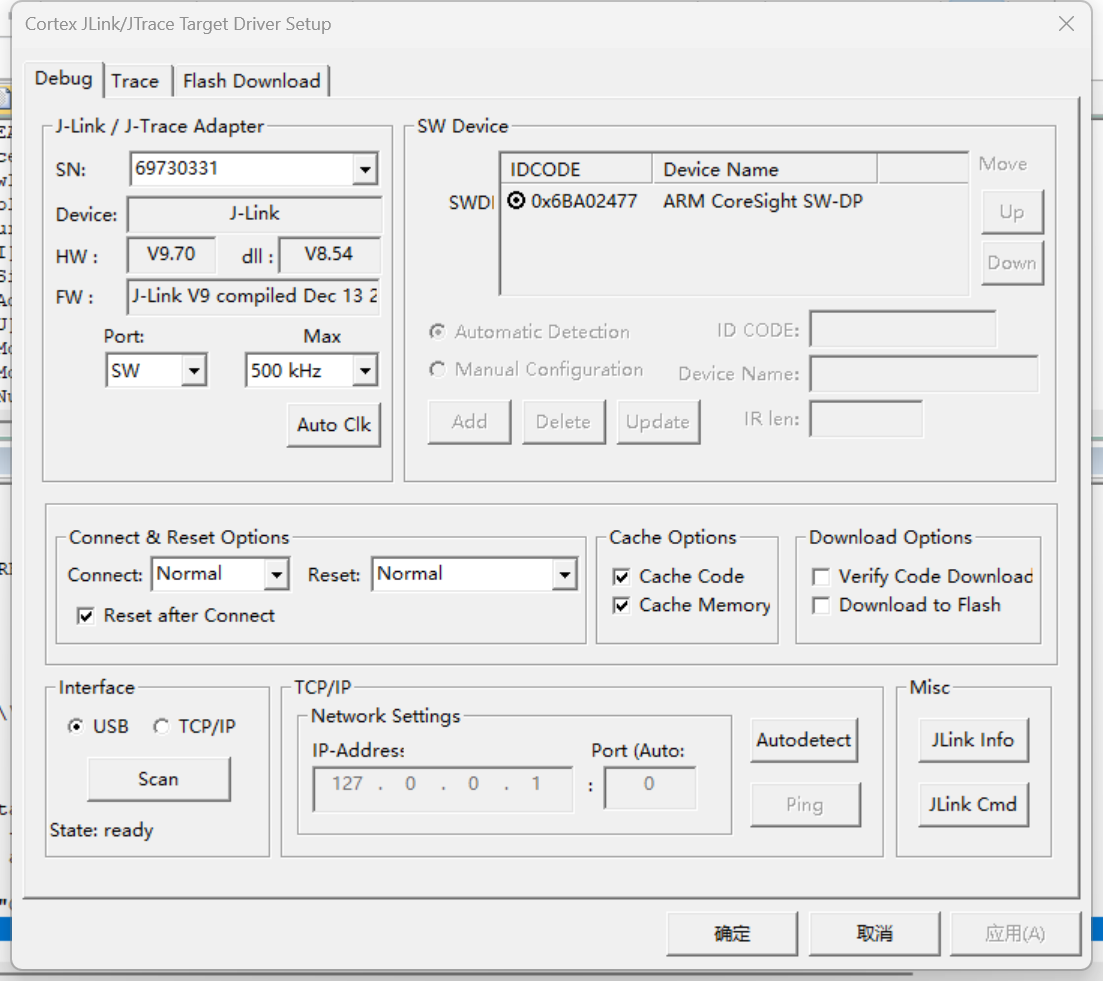The width and height of the screenshot is (1103, 981).
Task: Cancel with the 取消 button
Action: pyautogui.click(x=874, y=934)
